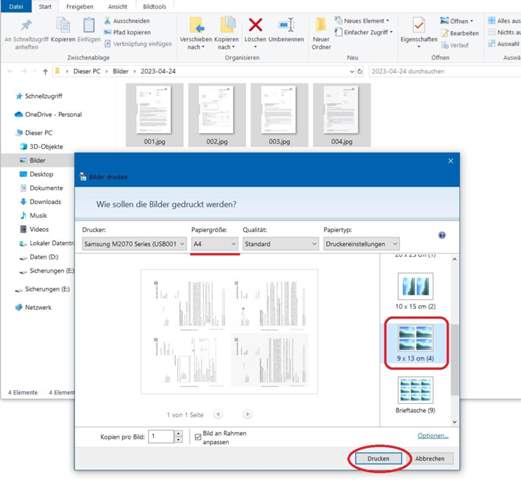The image size is (521, 480).
Task: Click 'Bilder' in the address bar path
Action: pyautogui.click(x=120, y=71)
